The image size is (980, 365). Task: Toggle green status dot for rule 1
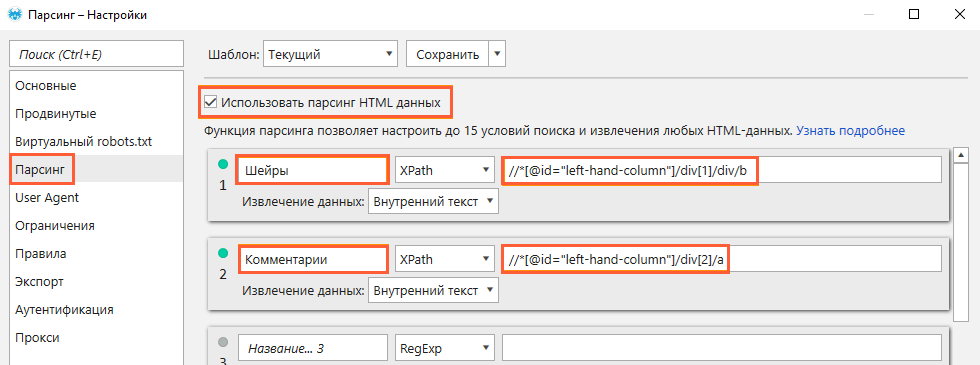(223, 165)
